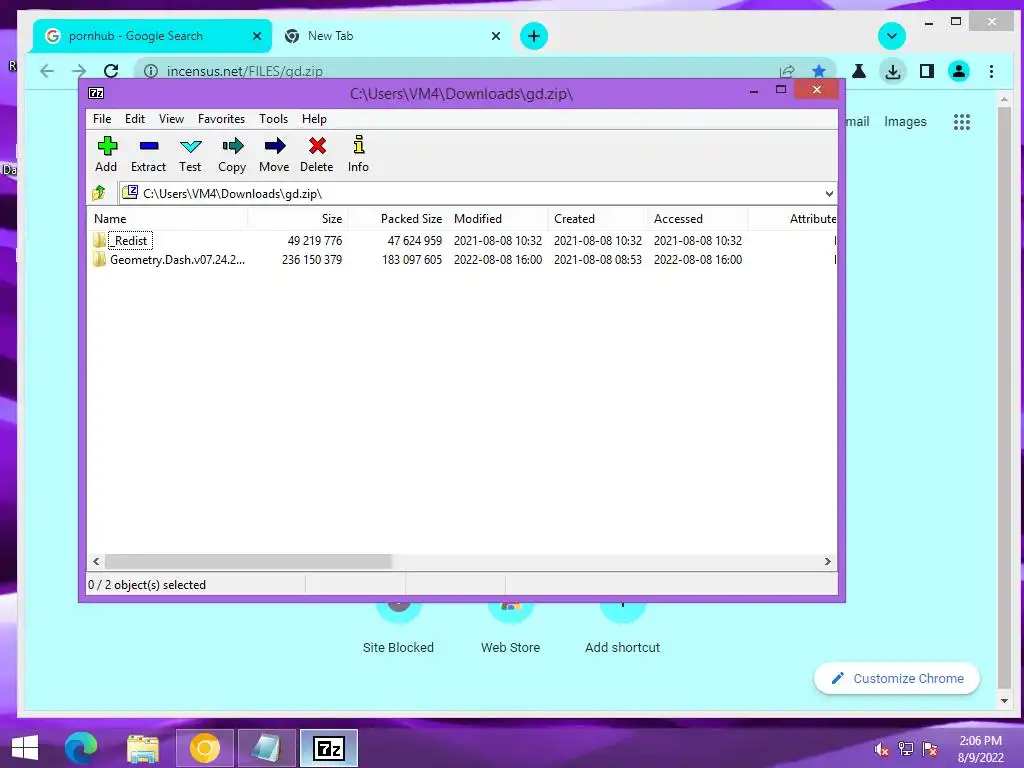Select the Geometry.Dash.v07.24.2... row name
Screen dimensions: 1024x768
pyautogui.click(x=178, y=260)
